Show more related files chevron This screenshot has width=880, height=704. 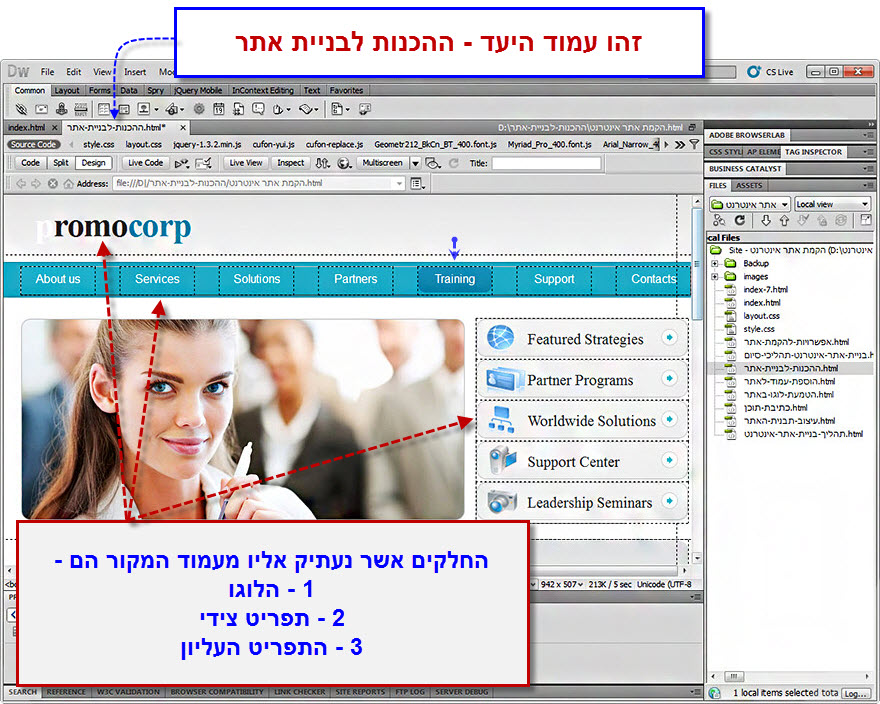[x=680, y=144]
